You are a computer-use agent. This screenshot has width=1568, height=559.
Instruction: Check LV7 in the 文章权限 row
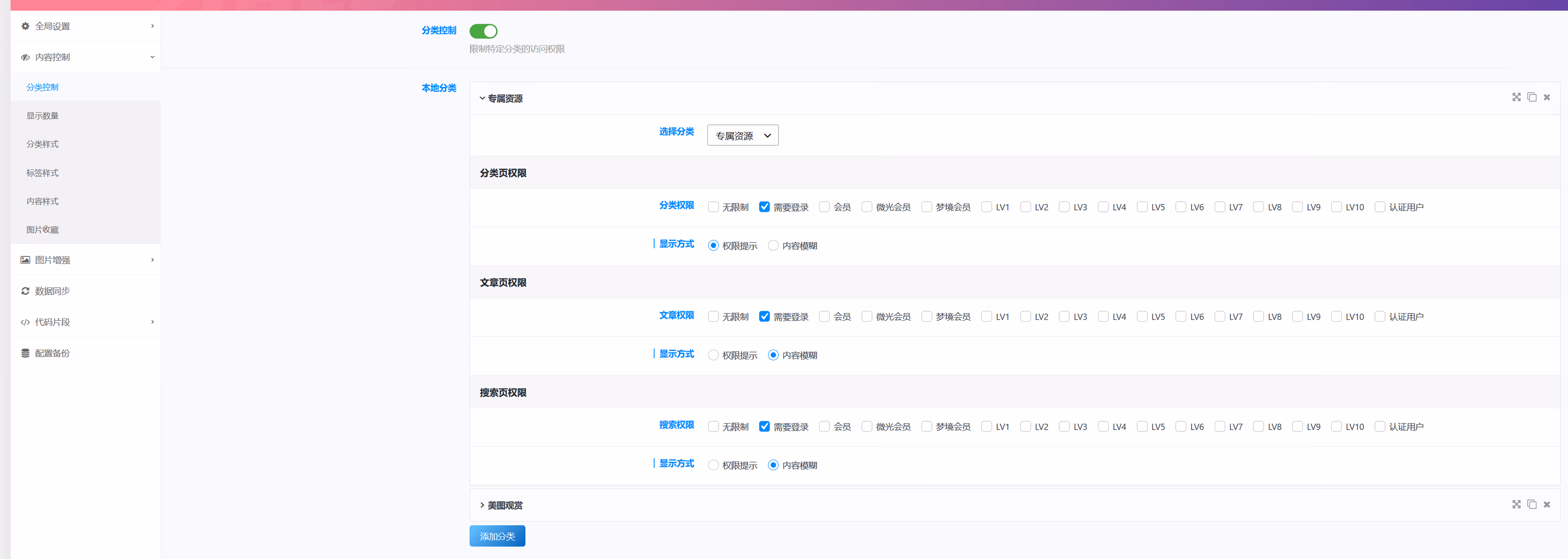pos(1220,317)
